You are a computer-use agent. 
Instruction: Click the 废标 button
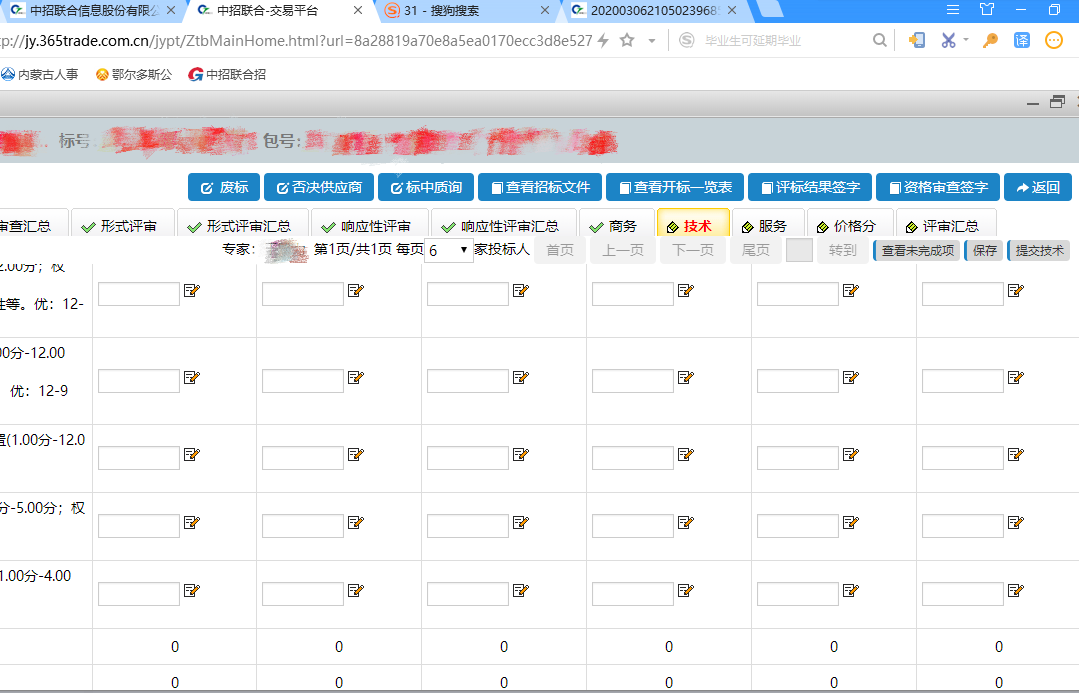click(224, 187)
